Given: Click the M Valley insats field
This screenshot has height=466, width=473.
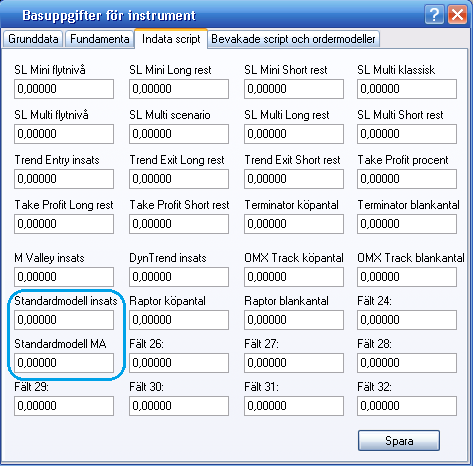Looking at the screenshot, I should point(64,277).
